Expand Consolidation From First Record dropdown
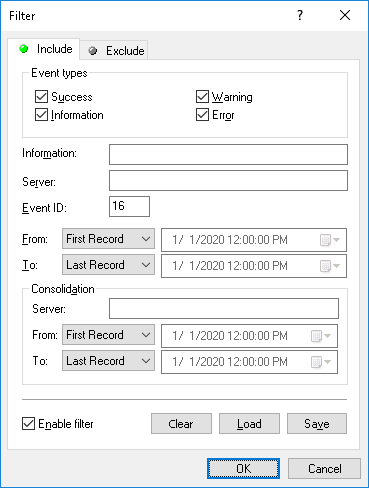This screenshot has width=369, height=488. click(x=108, y=334)
